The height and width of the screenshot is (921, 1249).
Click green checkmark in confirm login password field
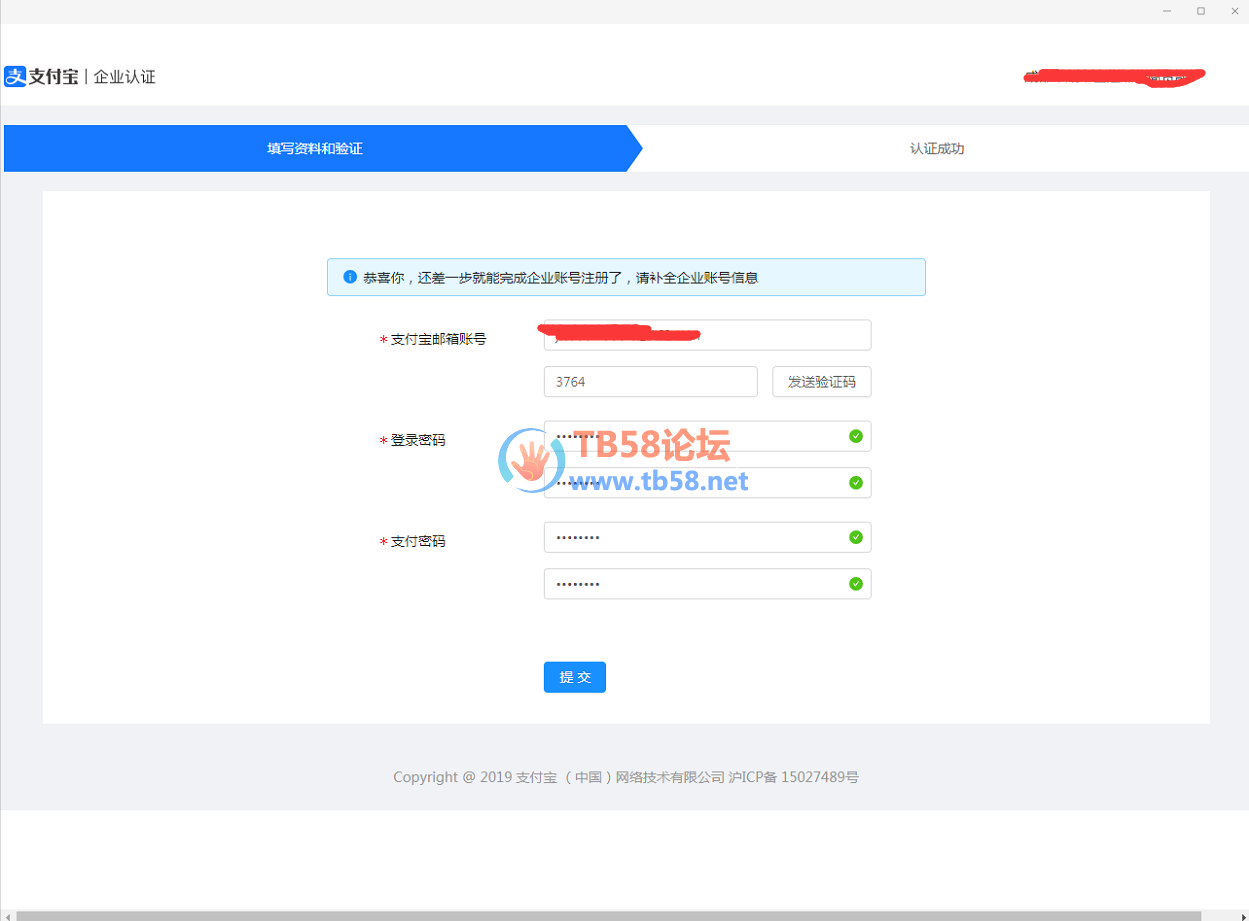pos(855,483)
